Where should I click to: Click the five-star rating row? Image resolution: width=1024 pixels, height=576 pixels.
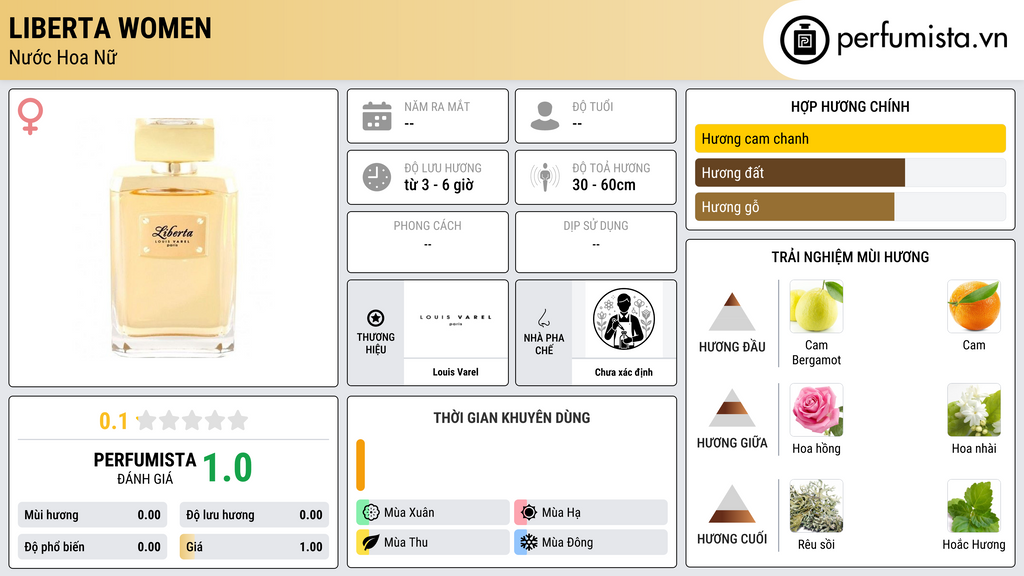[x=193, y=420]
